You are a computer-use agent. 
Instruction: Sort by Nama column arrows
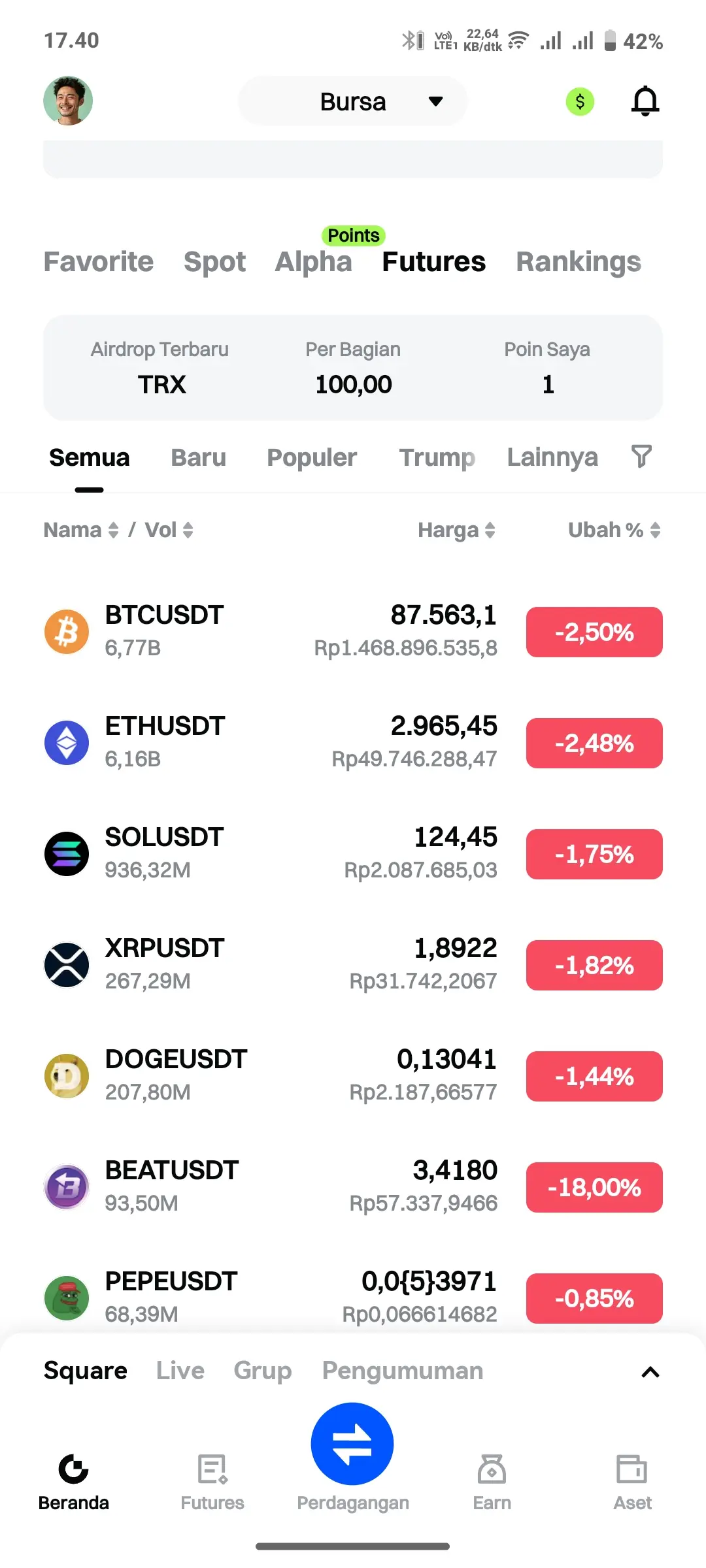click(113, 530)
